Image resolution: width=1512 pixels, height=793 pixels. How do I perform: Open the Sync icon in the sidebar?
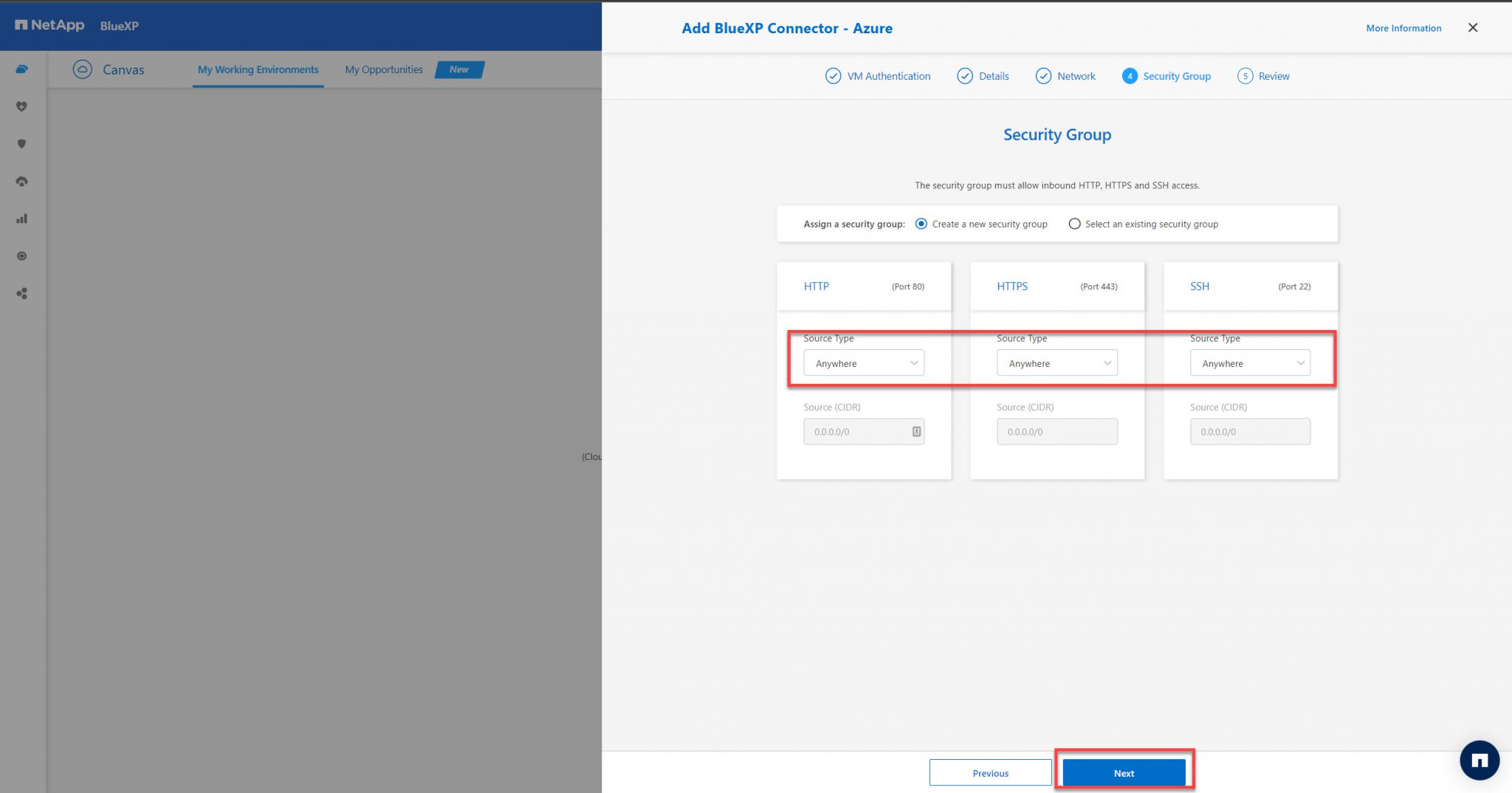(x=22, y=255)
